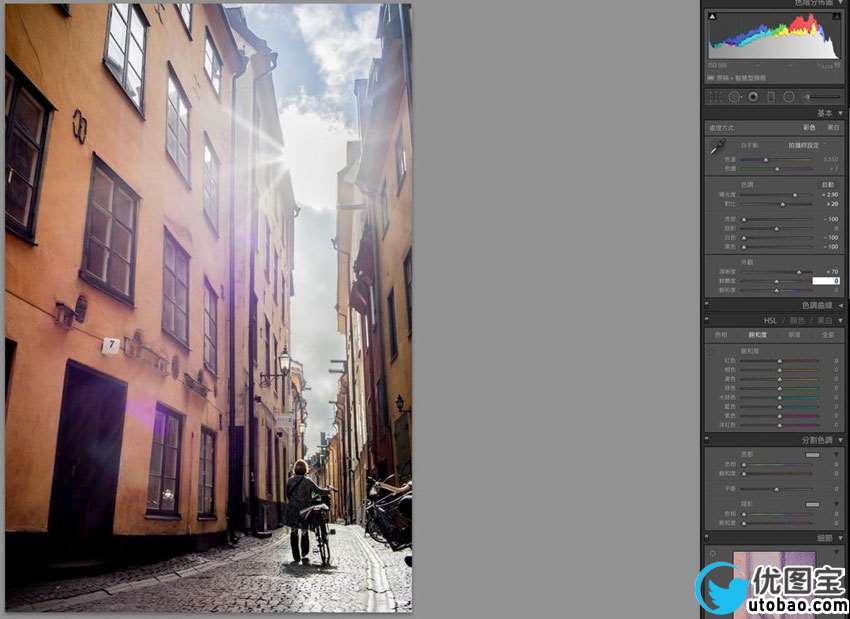This screenshot has height=619, width=850.
Task: Click the Clarity slider handle at +70
Action: pos(799,272)
